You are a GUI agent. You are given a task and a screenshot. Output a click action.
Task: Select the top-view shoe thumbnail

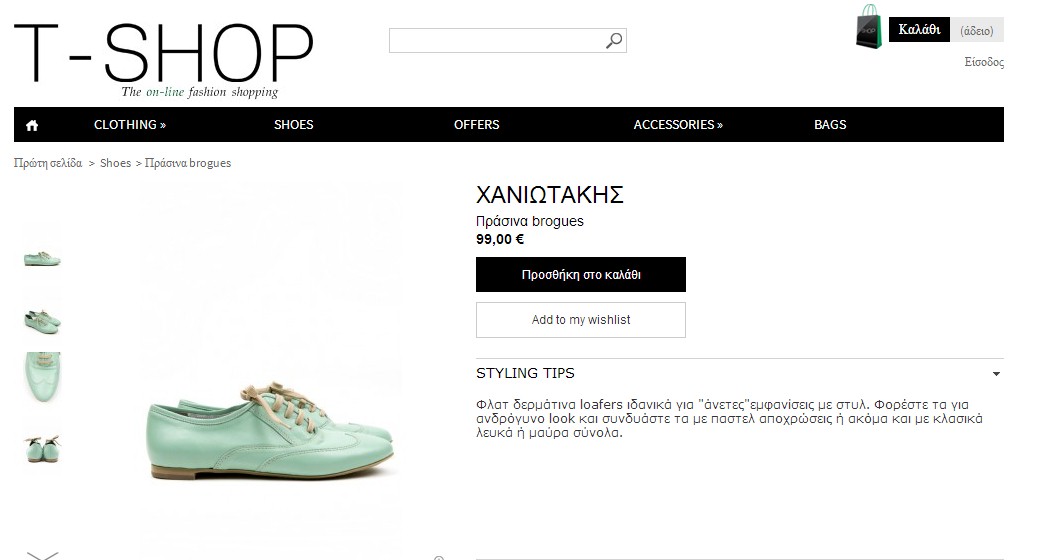pyautogui.click(x=42, y=377)
